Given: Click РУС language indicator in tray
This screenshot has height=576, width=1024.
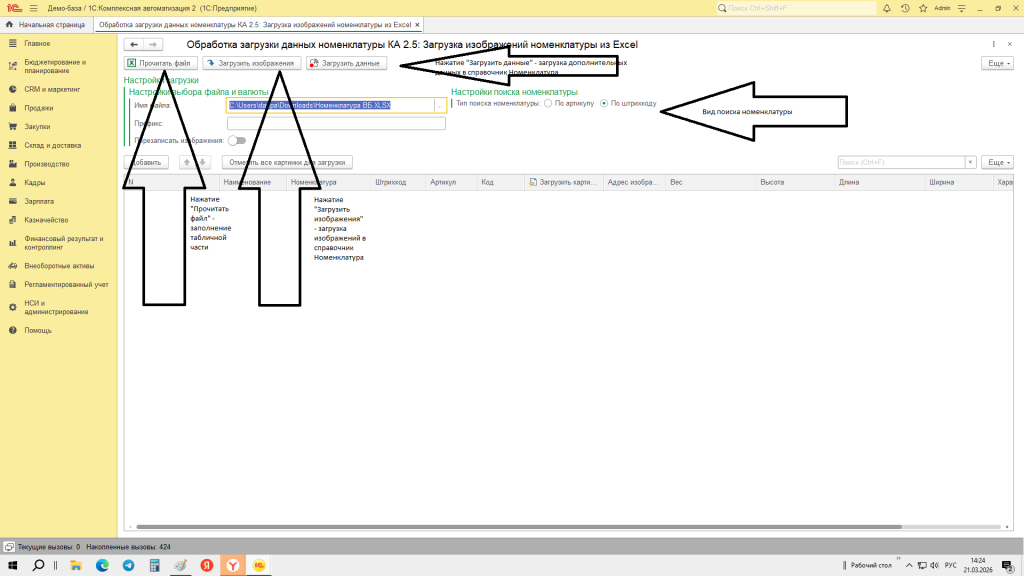Looking at the screenshot, I should (x=951, y=566).
